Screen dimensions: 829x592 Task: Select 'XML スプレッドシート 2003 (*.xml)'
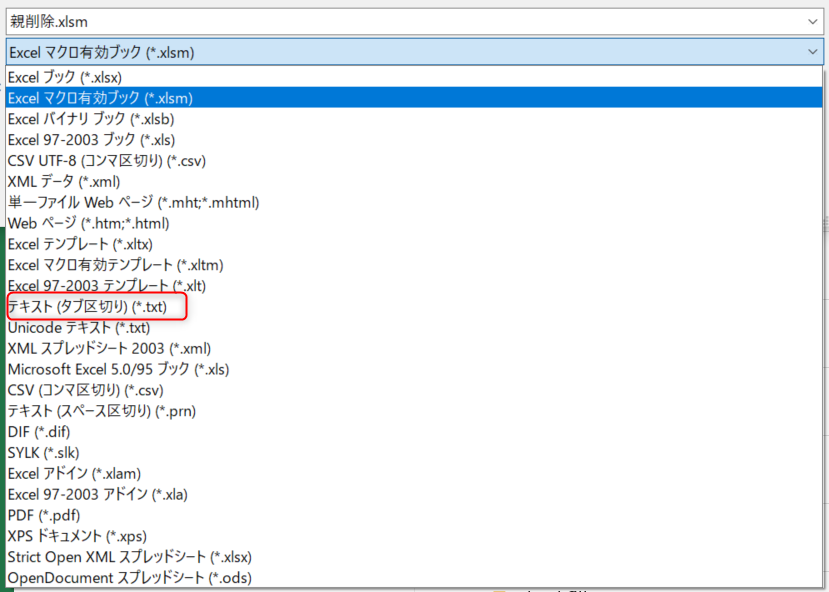click(x=414, y=348)
